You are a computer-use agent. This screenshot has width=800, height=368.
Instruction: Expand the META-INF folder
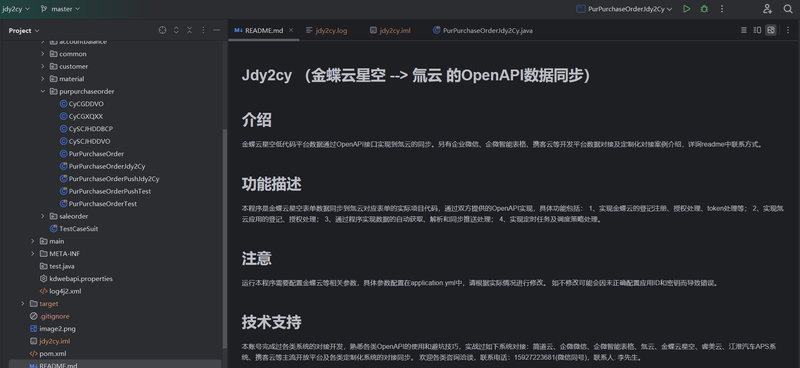(33, 254)
